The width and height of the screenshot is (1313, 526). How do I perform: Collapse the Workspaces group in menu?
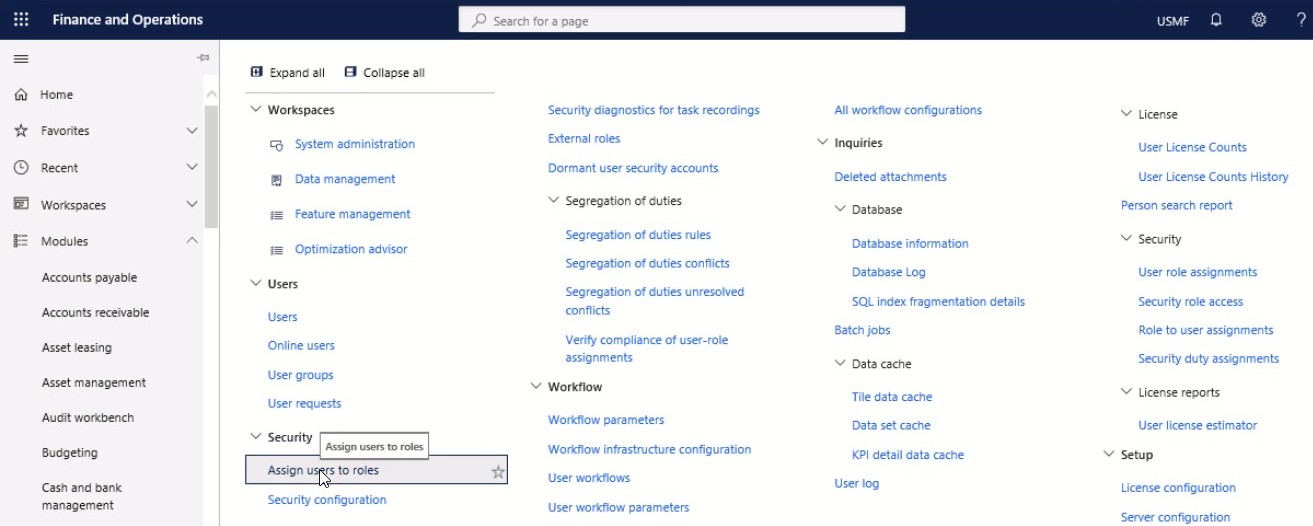(x=256, y=110)
